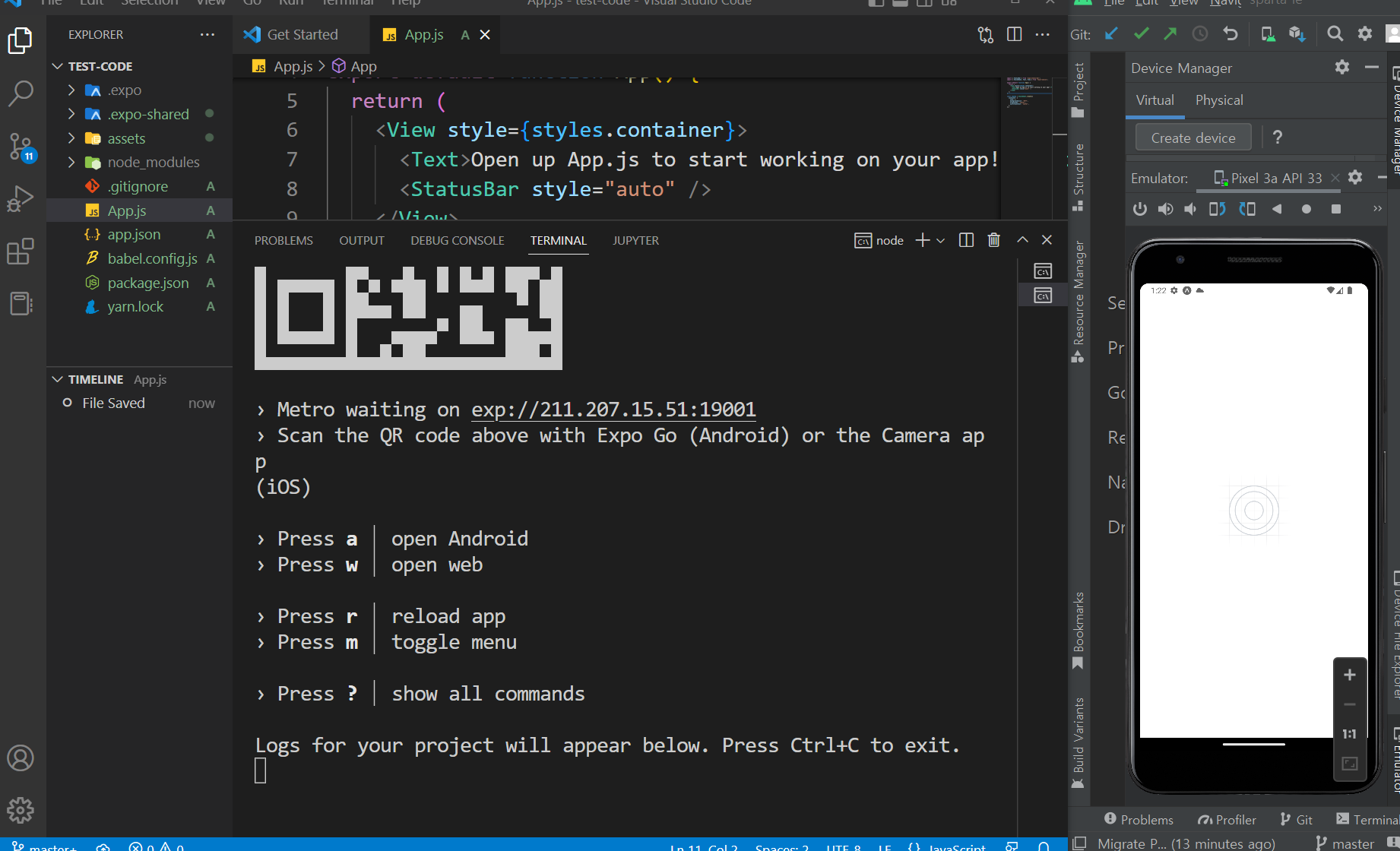The width and height of the screenshot is (1400, 851).
Task: Select the TERMINAL panel tab
Action: coord(559,240)
